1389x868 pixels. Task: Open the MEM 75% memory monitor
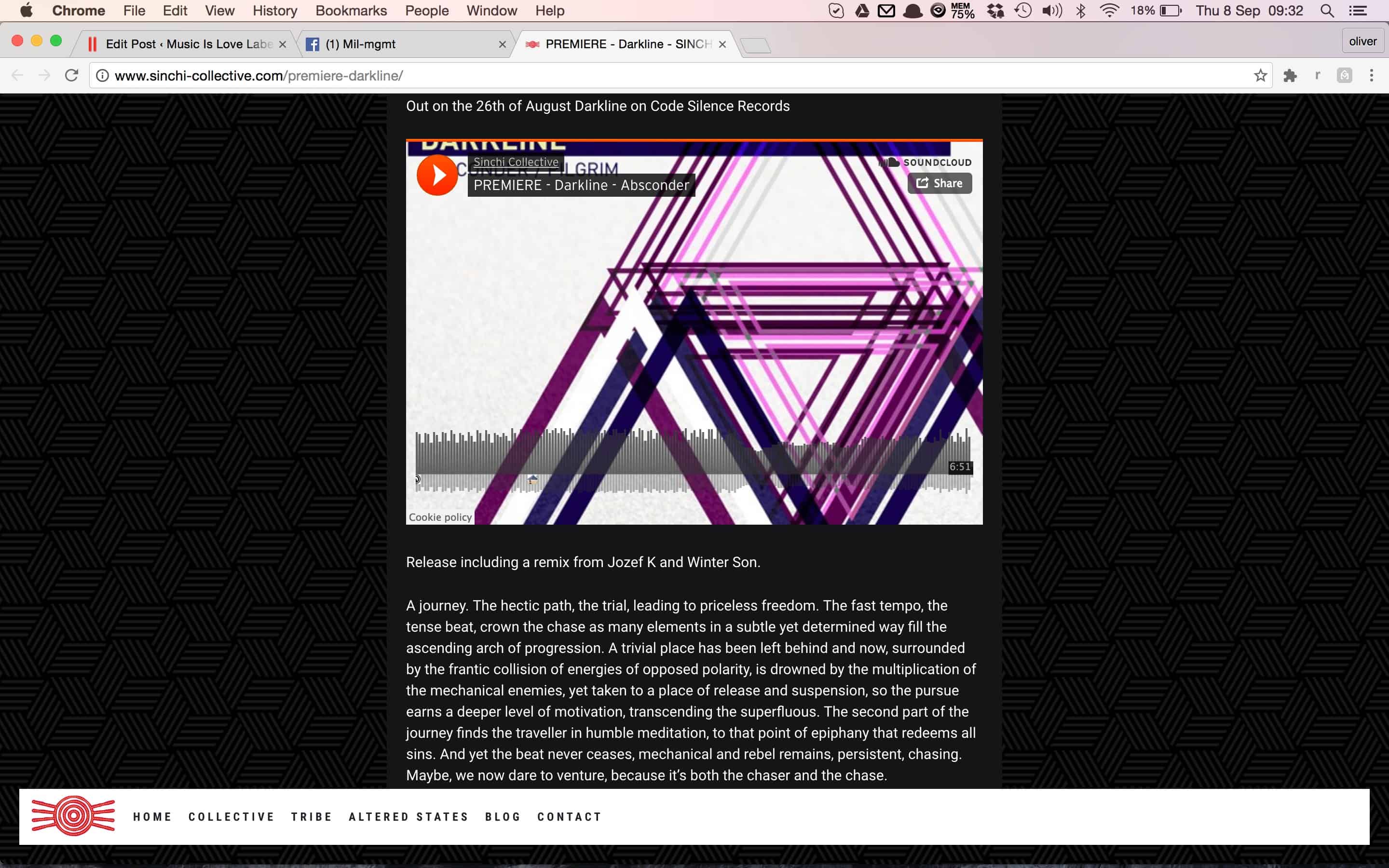pyautogui.click(x=962, y=10)
